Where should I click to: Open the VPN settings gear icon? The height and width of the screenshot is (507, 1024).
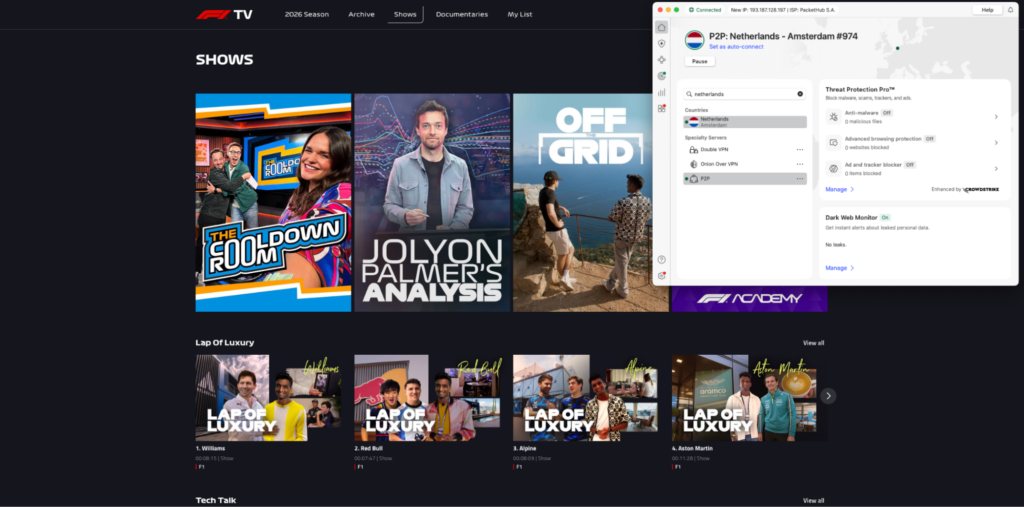662,276
